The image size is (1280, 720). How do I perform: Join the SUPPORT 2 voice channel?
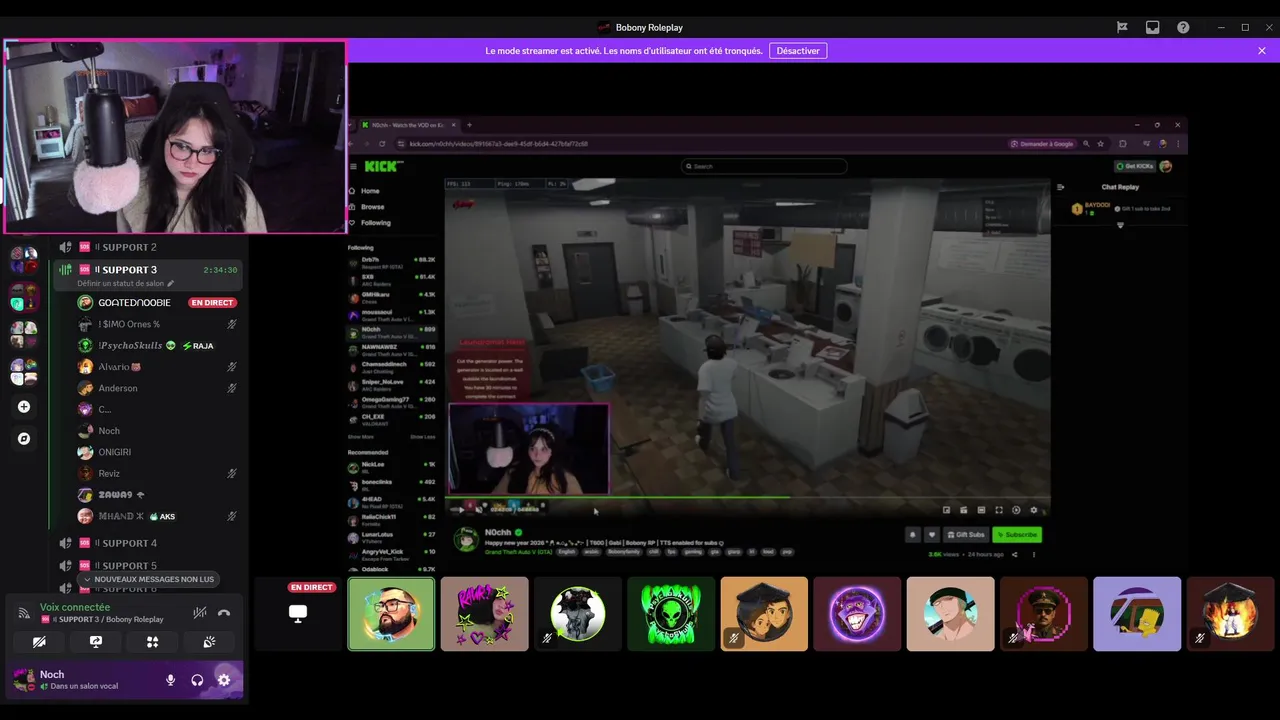click(x=146, y=247)
